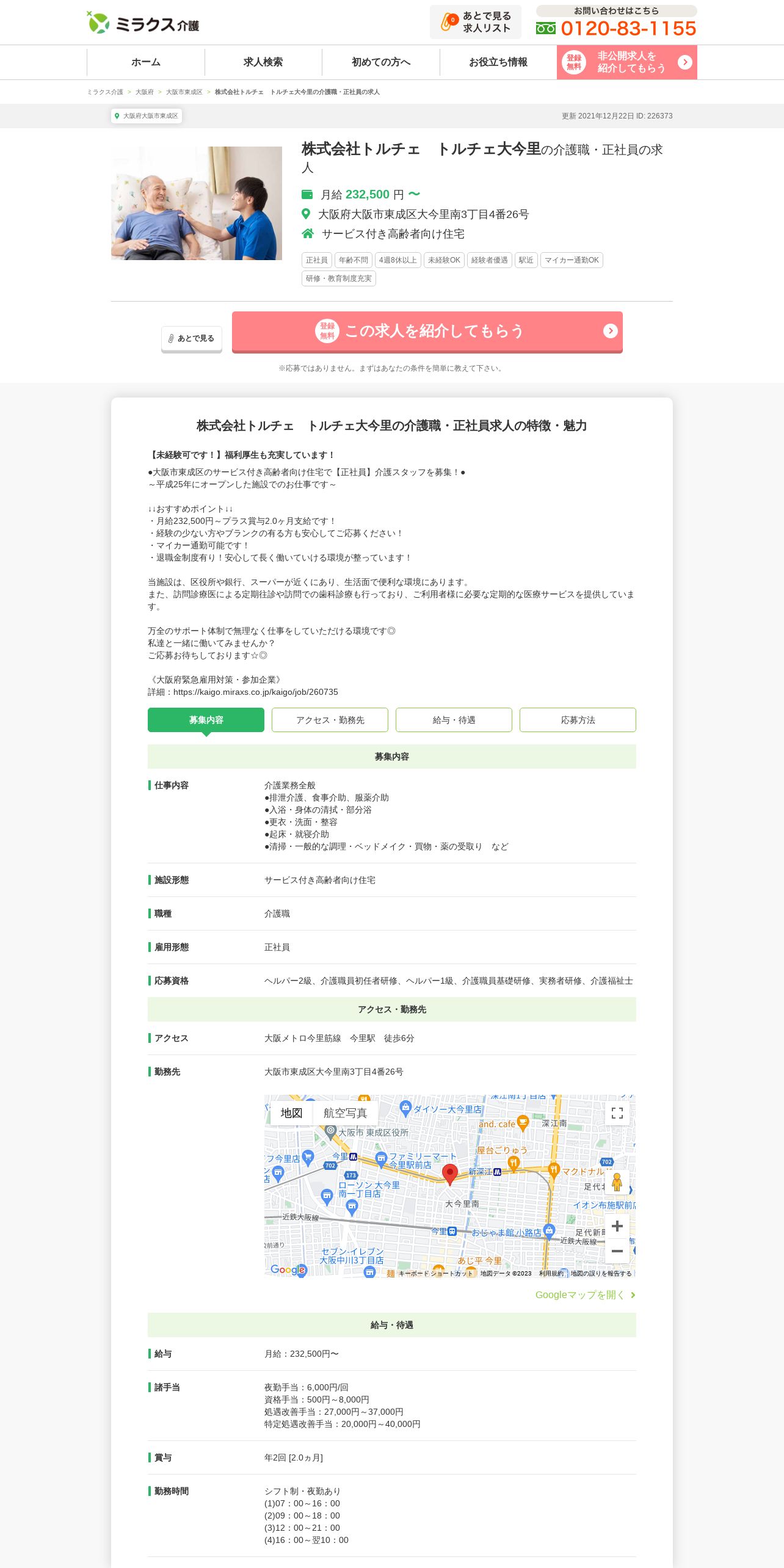Viewport: 784px width, 1568px height.
Task: Click the 登録無料 badge in navigation banner
Action: point(574,62)
